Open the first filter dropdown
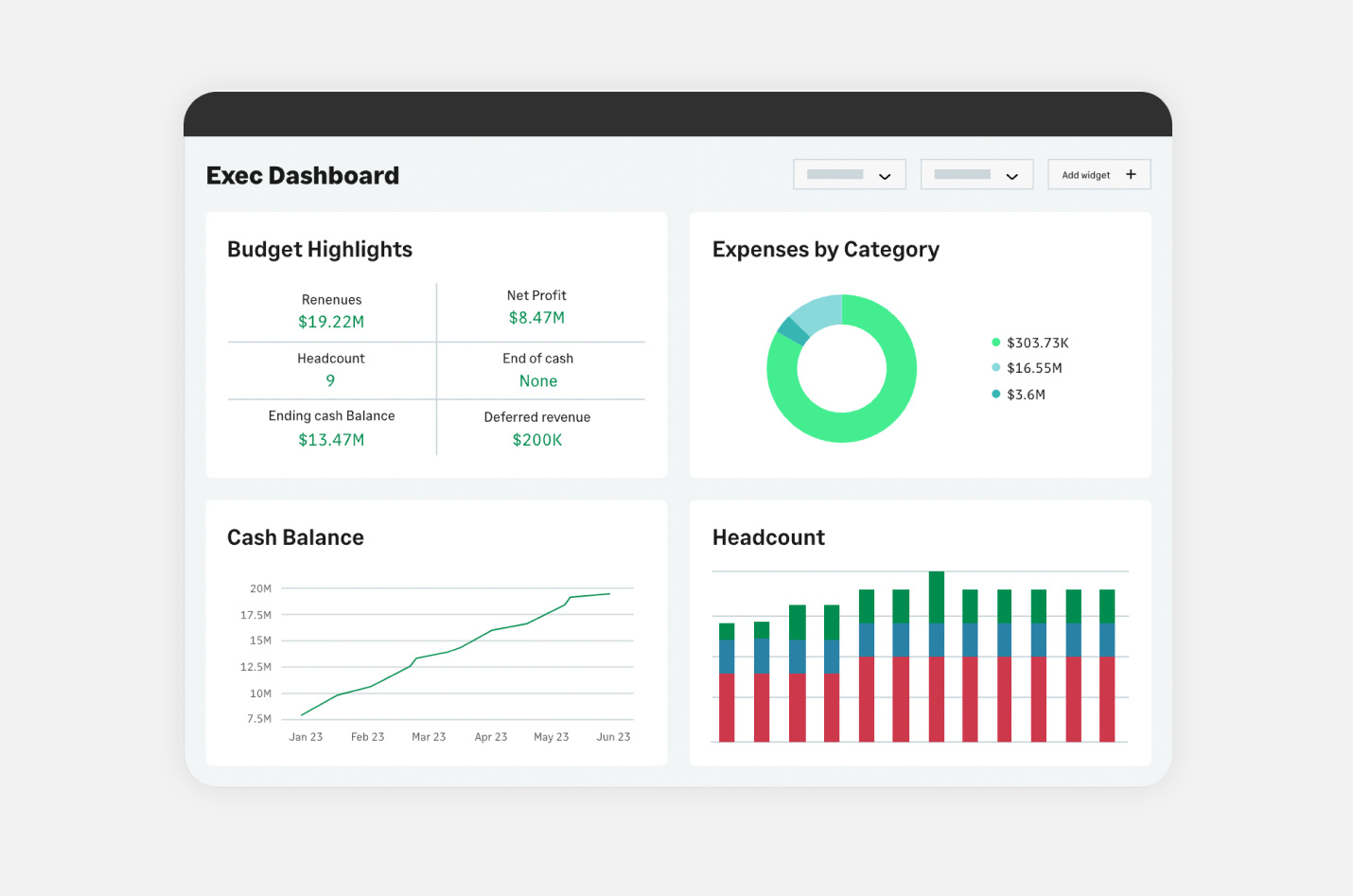 tap(849, 174)
